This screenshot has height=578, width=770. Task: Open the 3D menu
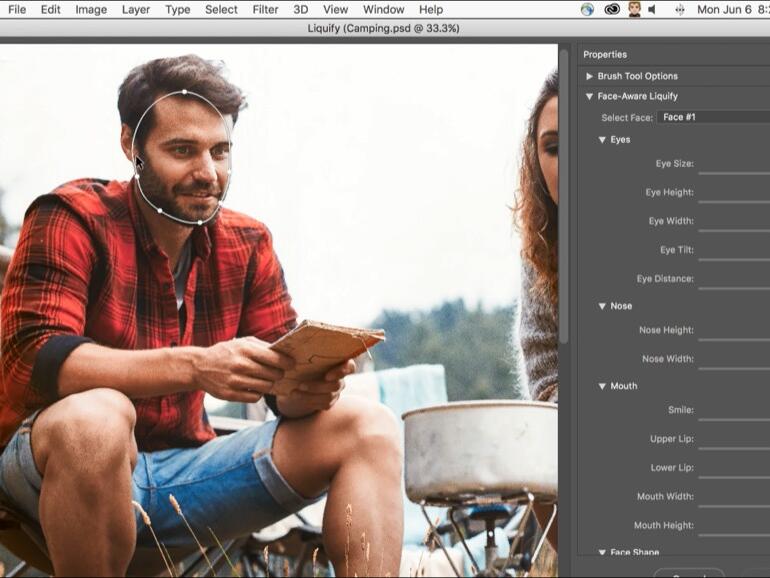(301, 9)
